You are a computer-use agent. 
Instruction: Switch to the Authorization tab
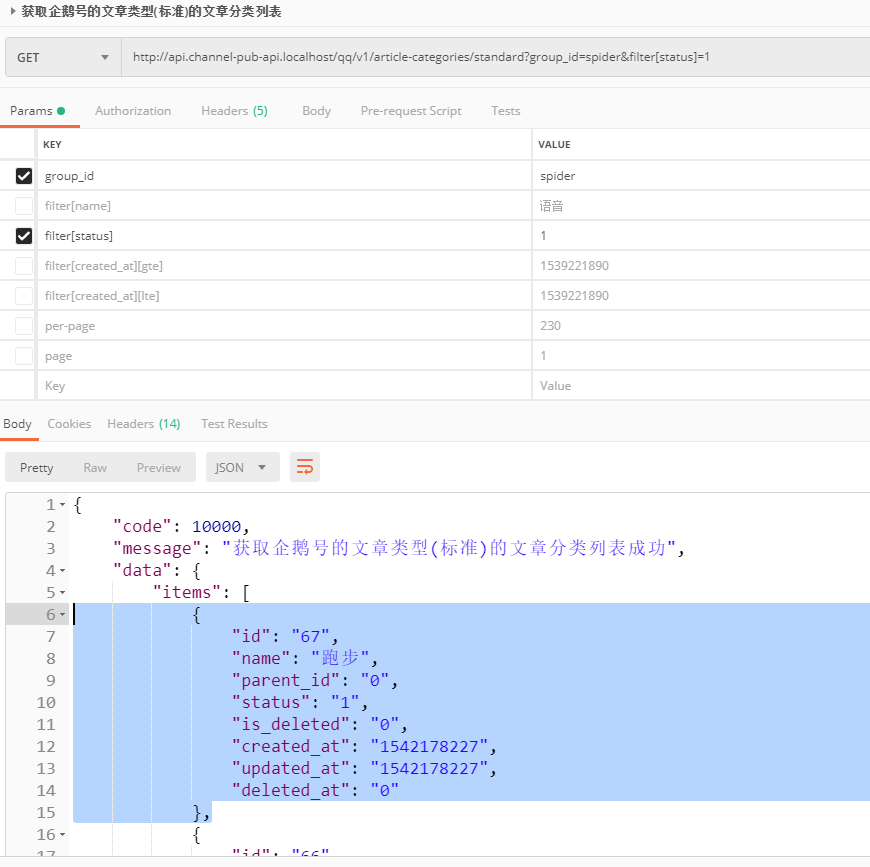click(133, 111)
